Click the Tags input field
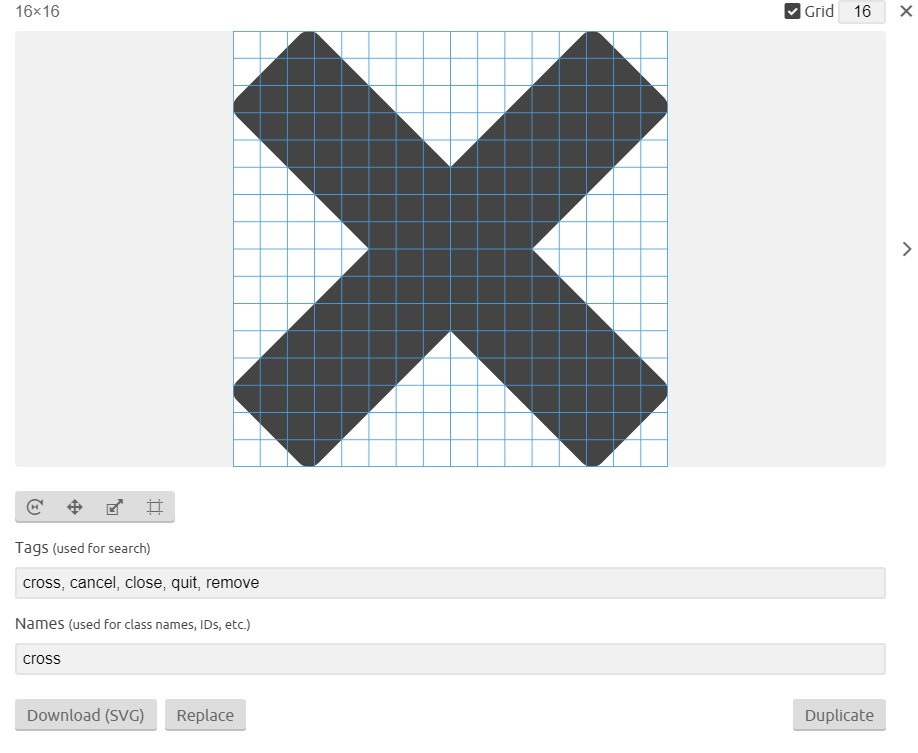 pyautogui.click(x=450, y=583)
